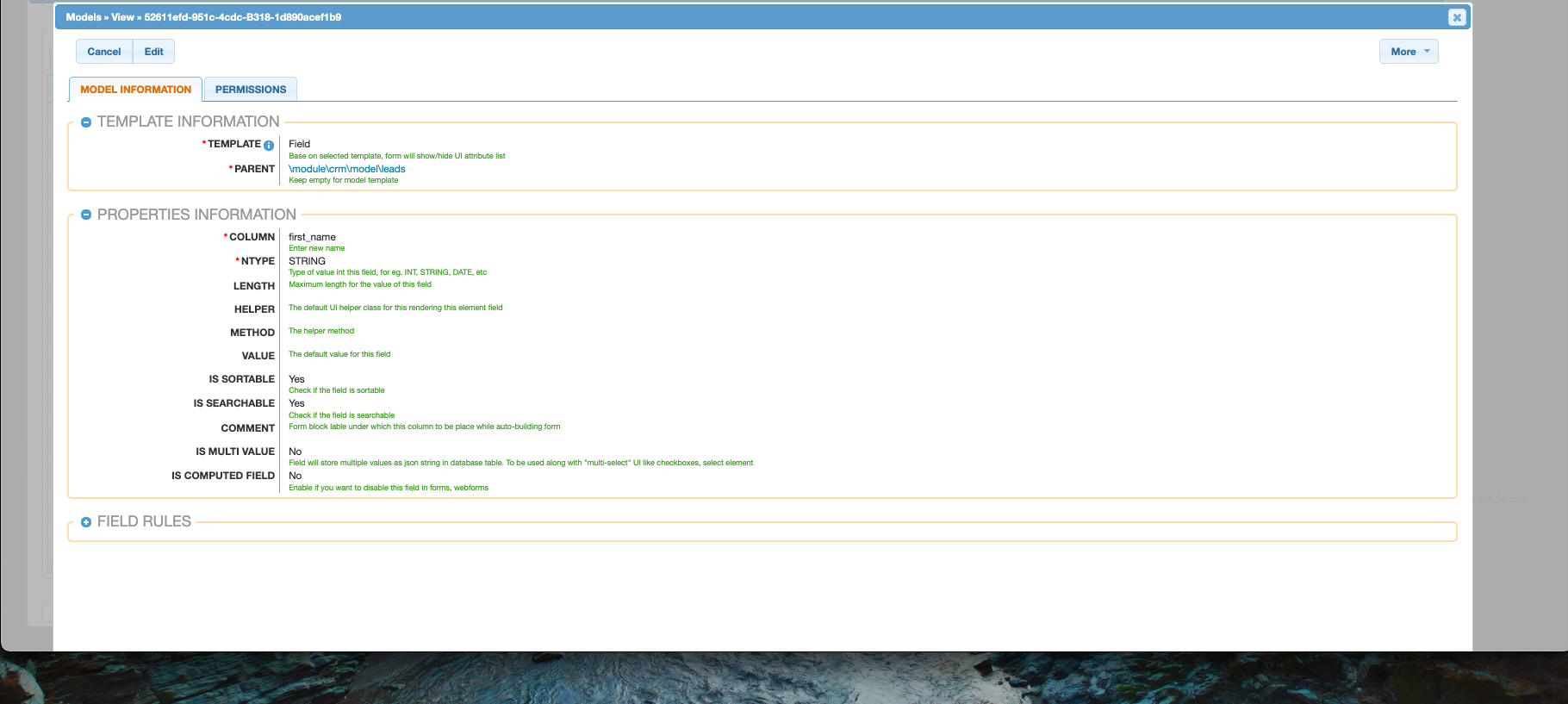This screenshot has height=704, width=1568.
Task: Select the STRING ntype value
Action: coord(307,261)
